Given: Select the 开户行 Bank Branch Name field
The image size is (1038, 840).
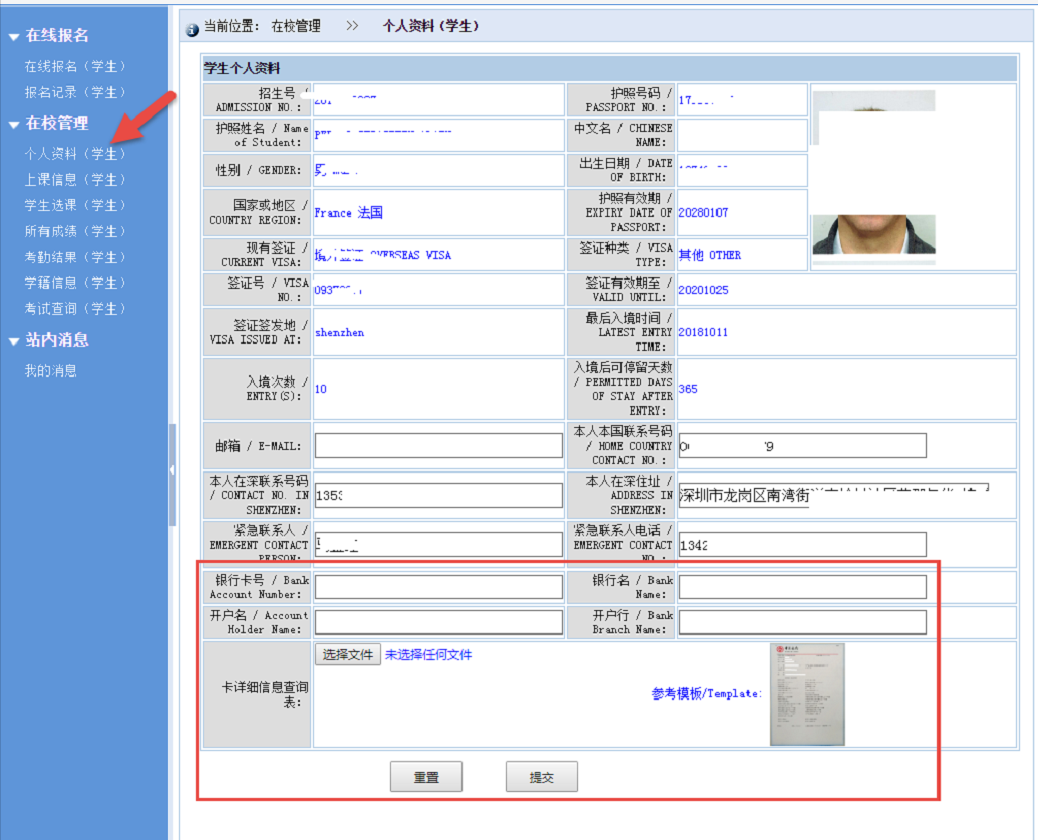Looking at the screenshot, I should pyautogui.click(x=802, y=622).
